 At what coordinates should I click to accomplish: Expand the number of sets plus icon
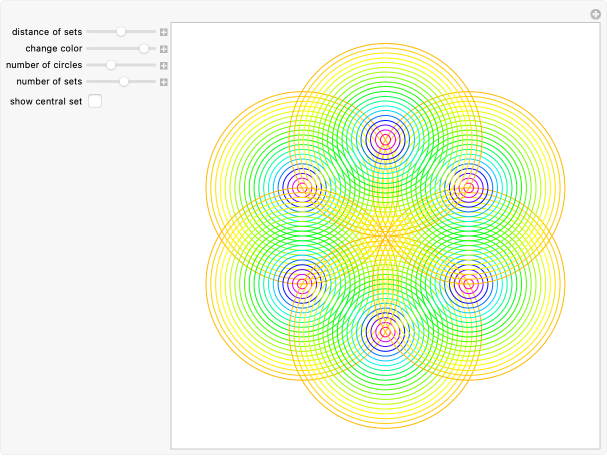point(164,81)
